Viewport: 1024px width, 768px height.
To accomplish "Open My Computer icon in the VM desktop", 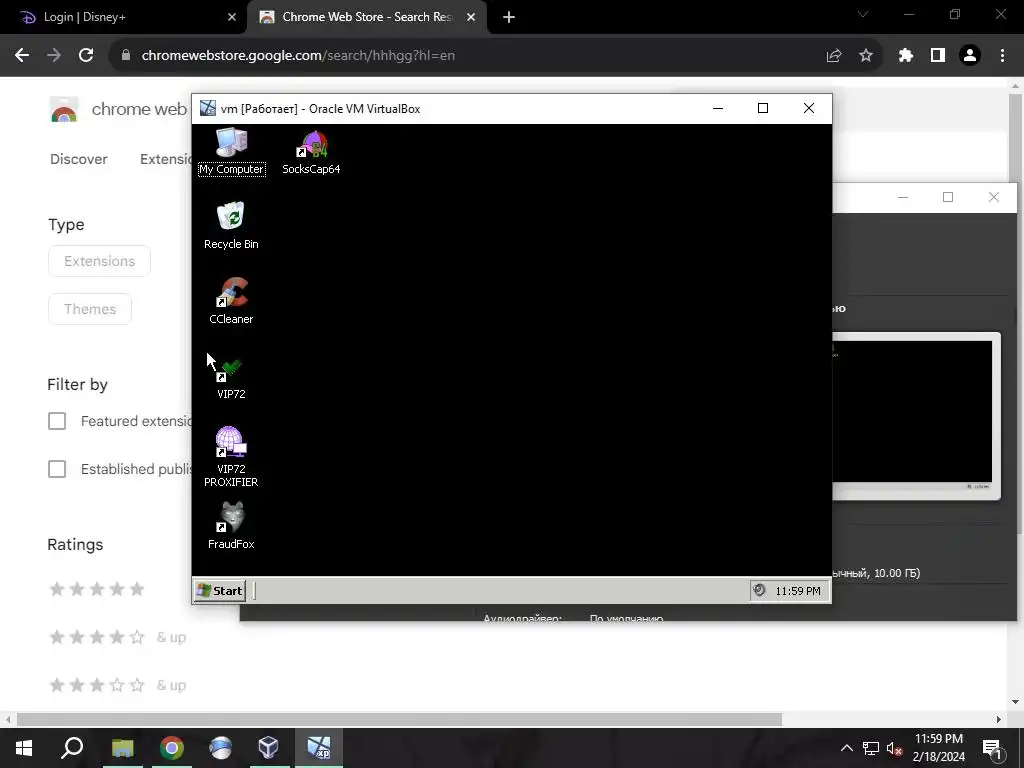I will (x=231, y=152).
